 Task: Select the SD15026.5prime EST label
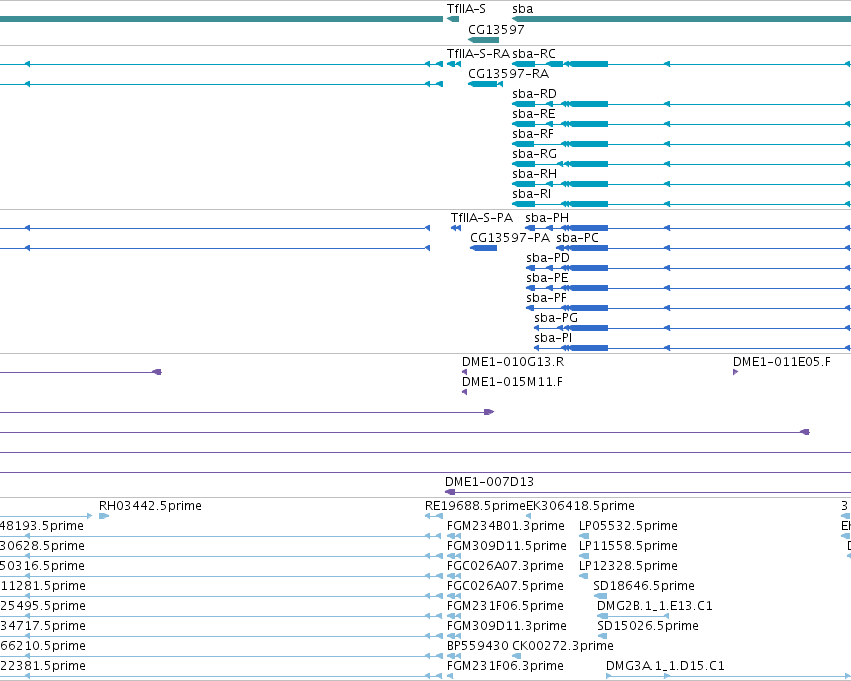click(647, 627)
